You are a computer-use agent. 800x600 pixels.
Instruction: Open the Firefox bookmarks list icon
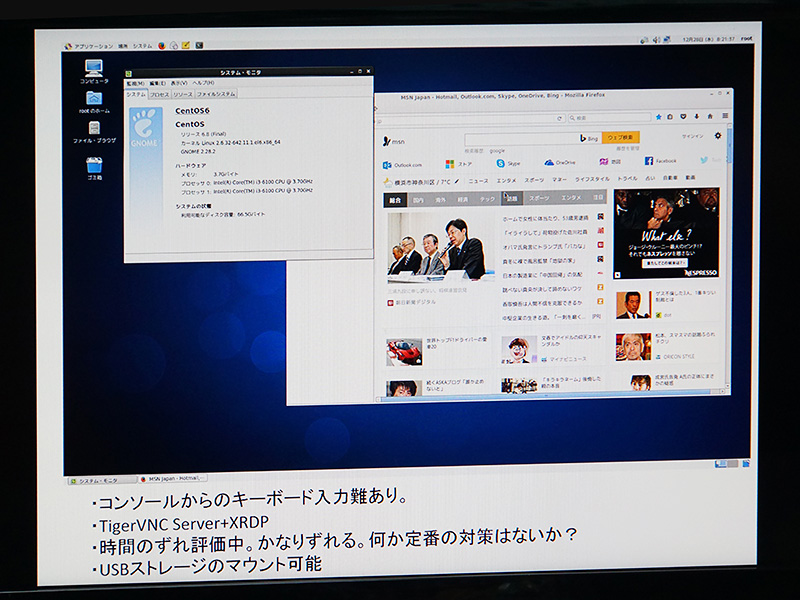click(670, 117)
